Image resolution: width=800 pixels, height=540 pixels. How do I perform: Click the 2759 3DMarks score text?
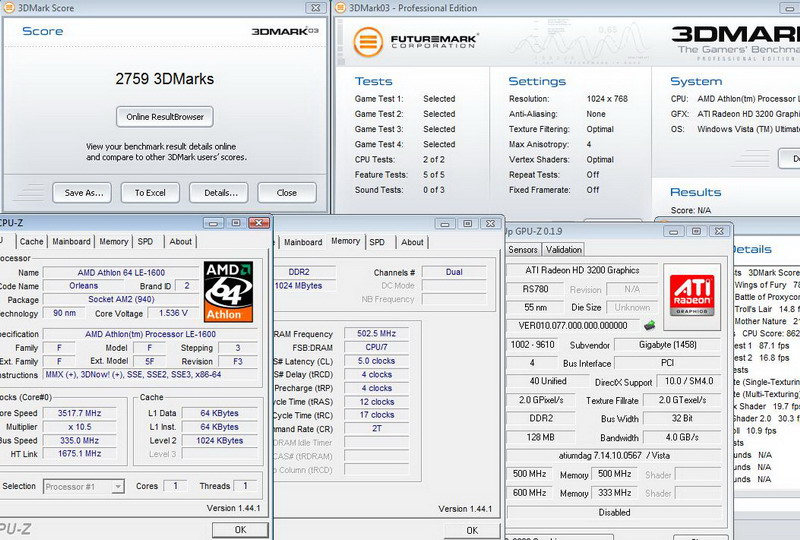click(164, 79)
